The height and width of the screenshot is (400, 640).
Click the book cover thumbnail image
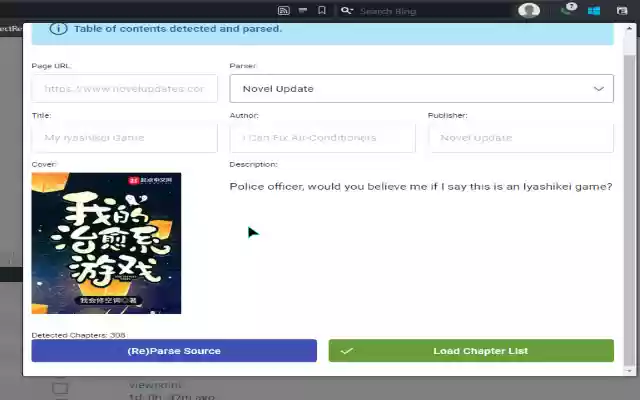tap(106, 243)
